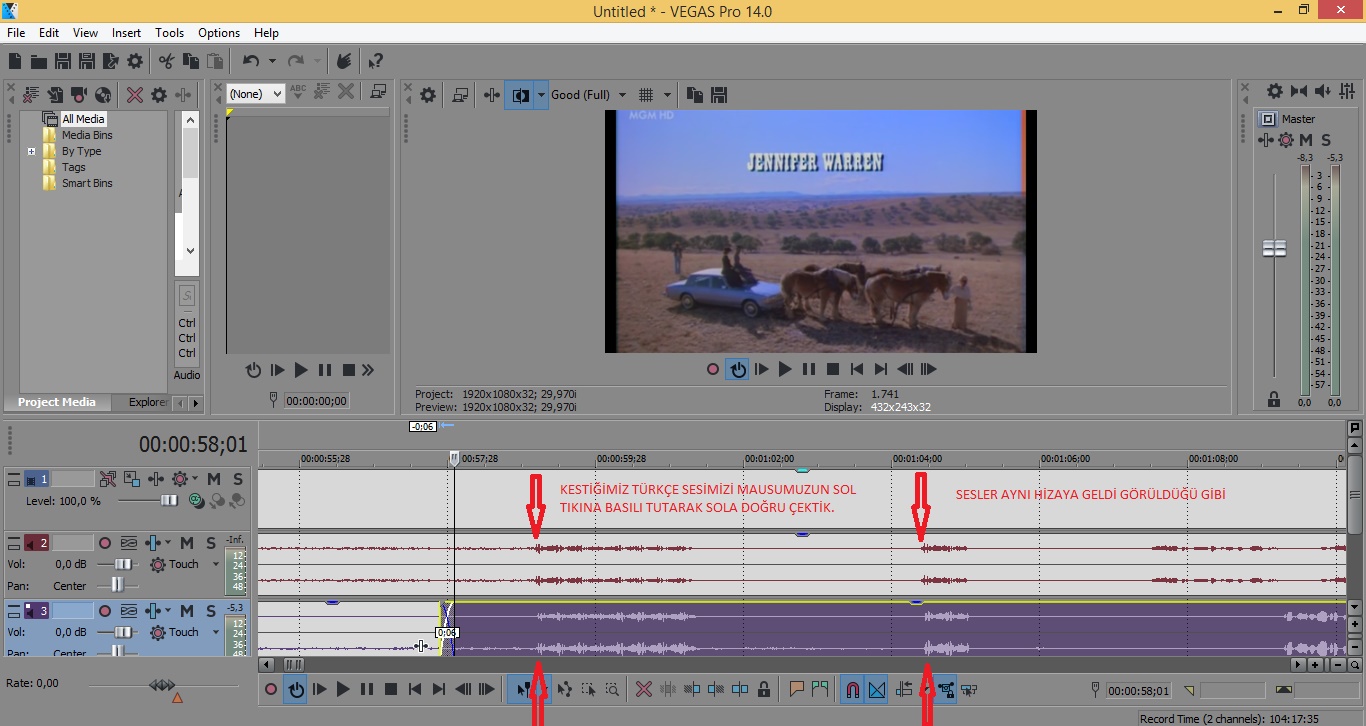
Task: Click the Open project folder icon
Action: [x=39, y=61]
